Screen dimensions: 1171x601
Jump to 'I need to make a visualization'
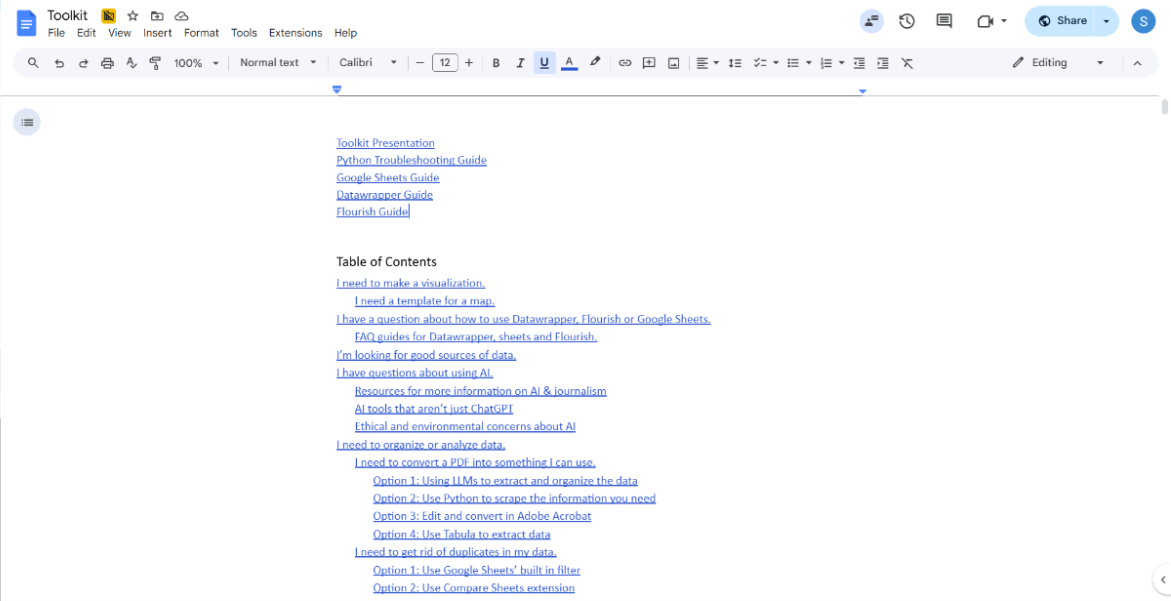coord(411,283)
